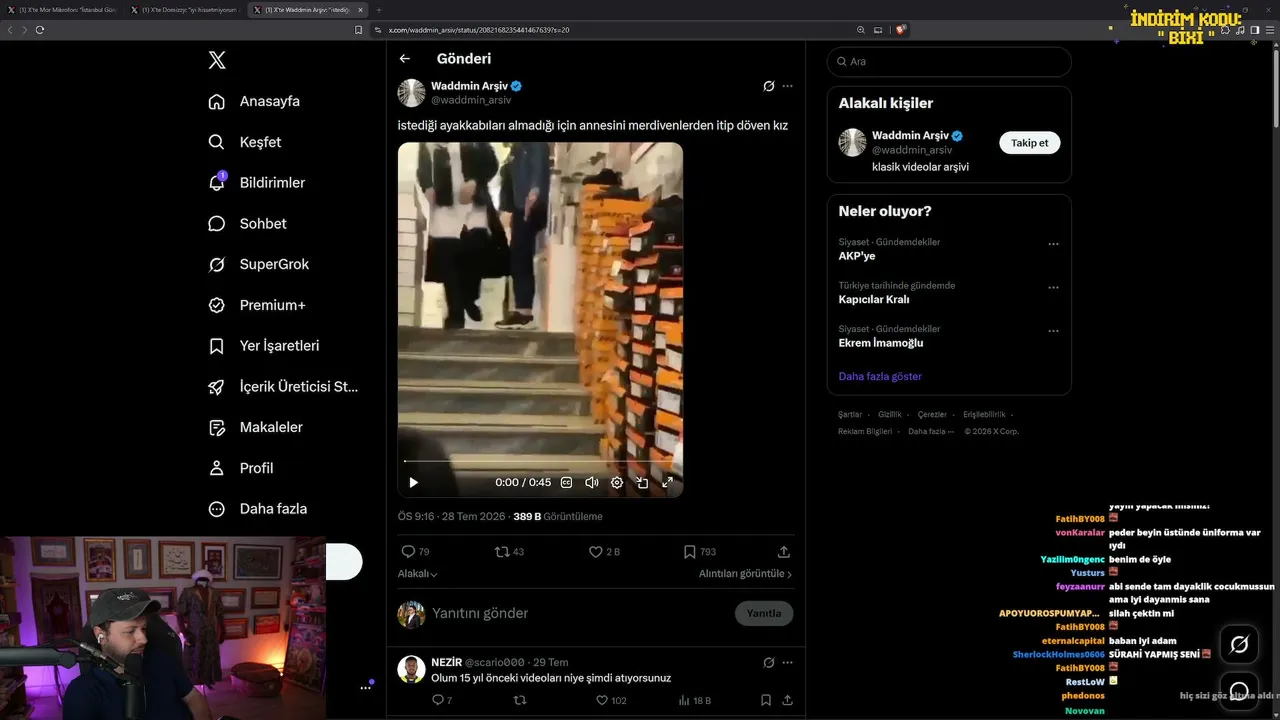Open more options for AKP'ye trend
This screenshot has height=720, width=1280.
(x=1053, y=244)
